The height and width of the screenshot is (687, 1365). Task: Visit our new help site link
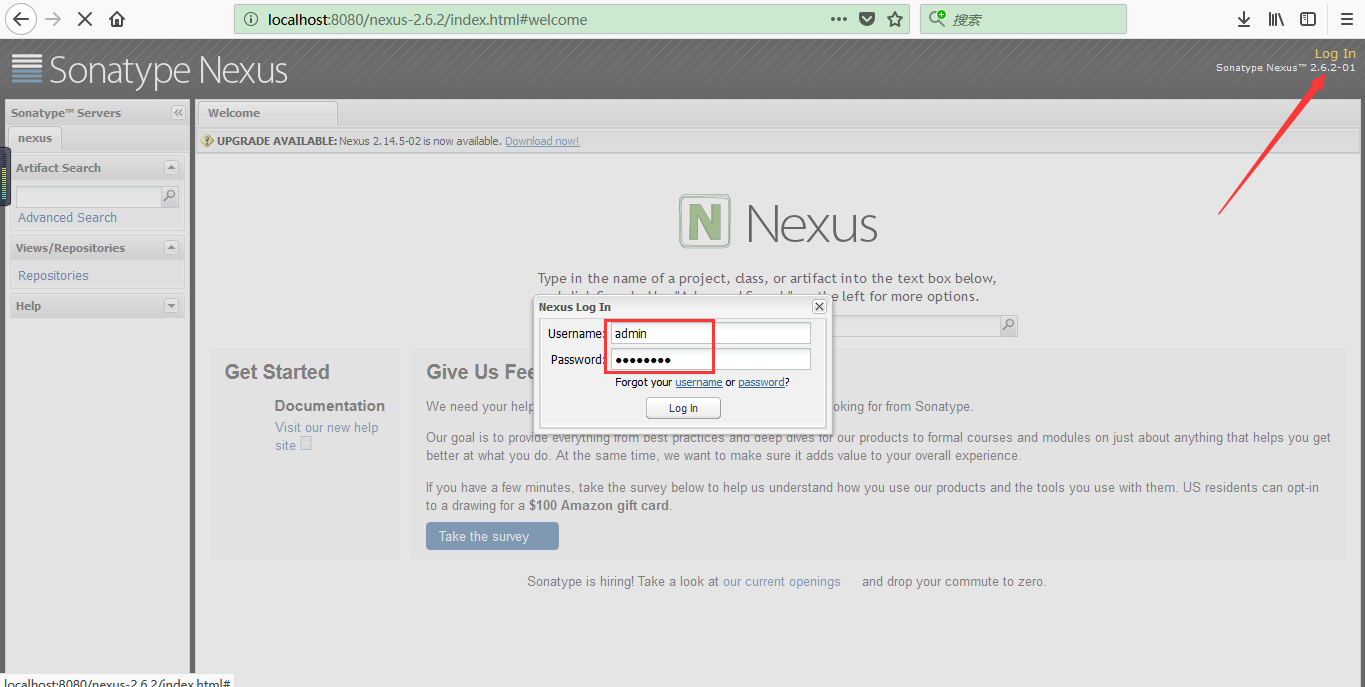pos(327,436)
